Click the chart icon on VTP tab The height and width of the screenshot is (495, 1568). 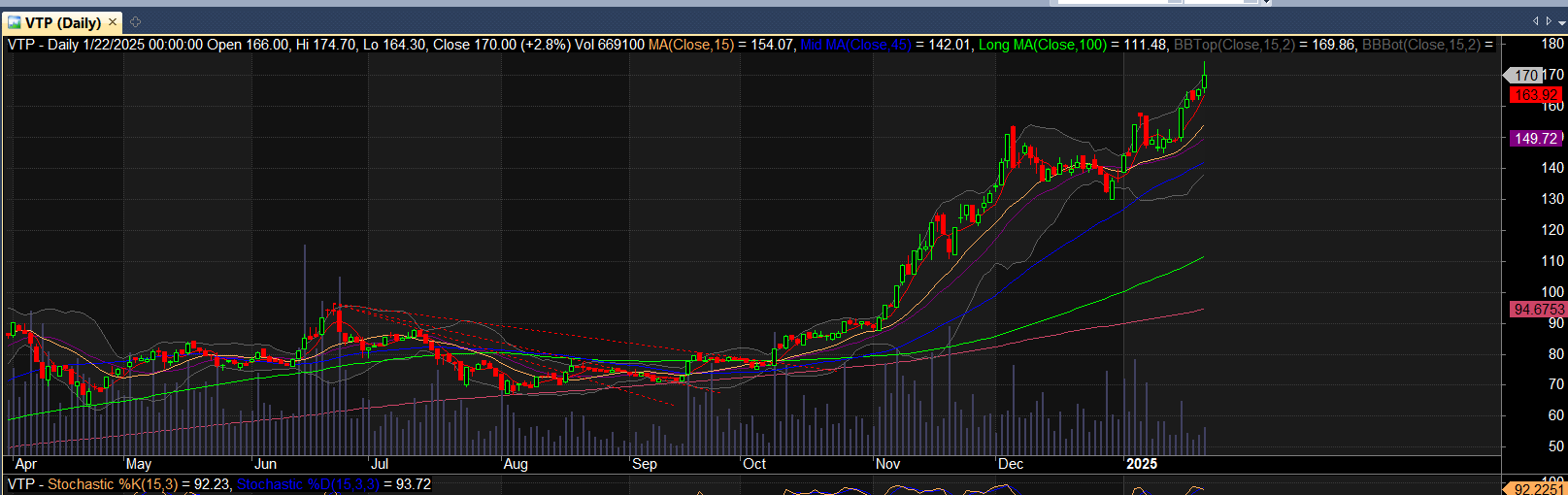tap(15, 22)
